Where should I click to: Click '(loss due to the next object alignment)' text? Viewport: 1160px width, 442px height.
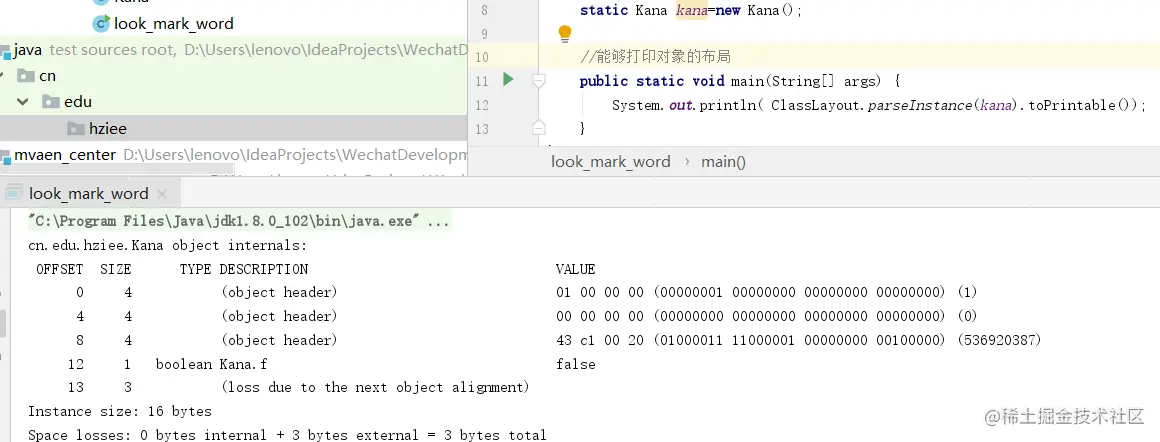[x=376, y=387]
